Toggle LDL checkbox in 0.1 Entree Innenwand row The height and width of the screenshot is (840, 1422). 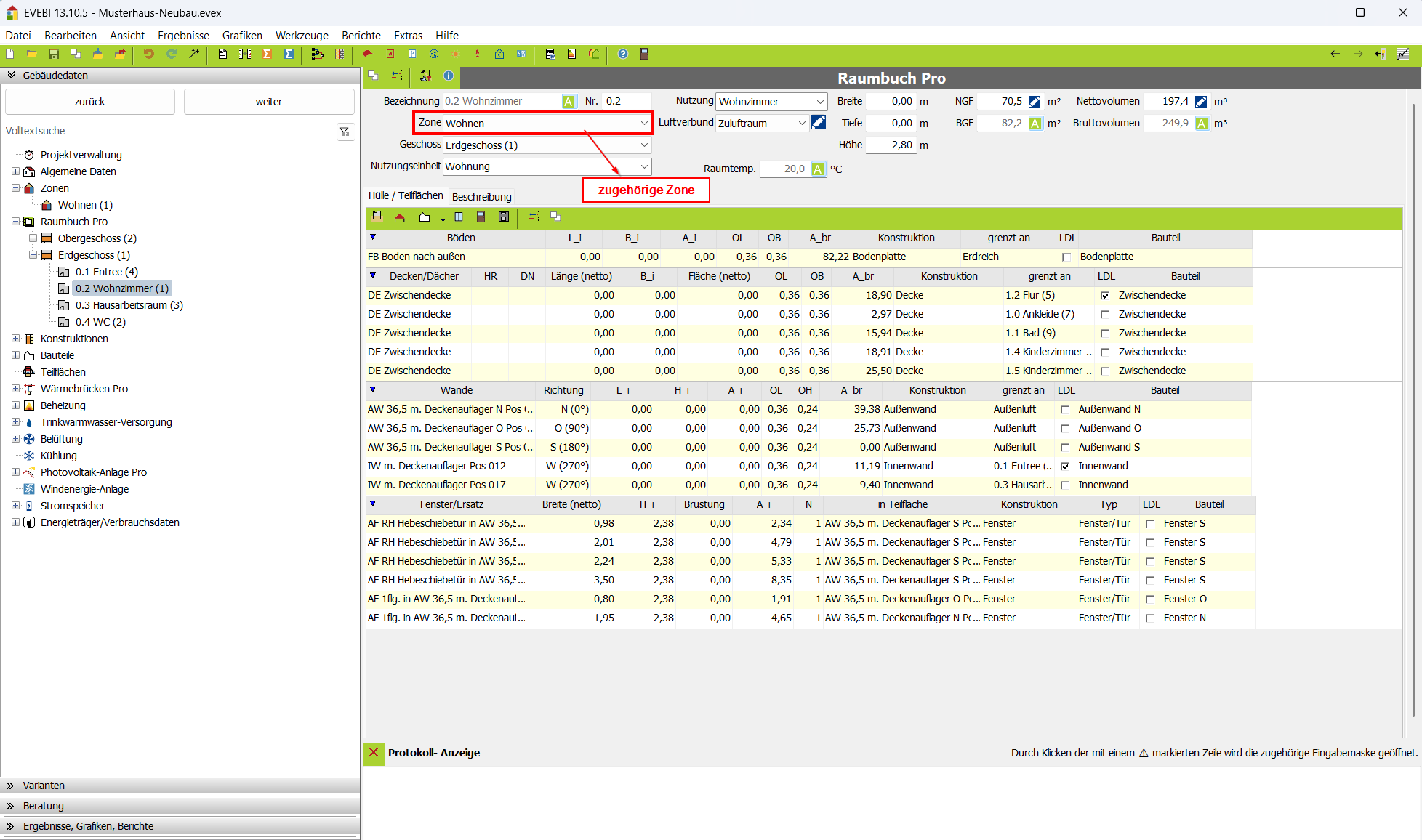(1065, 467)
